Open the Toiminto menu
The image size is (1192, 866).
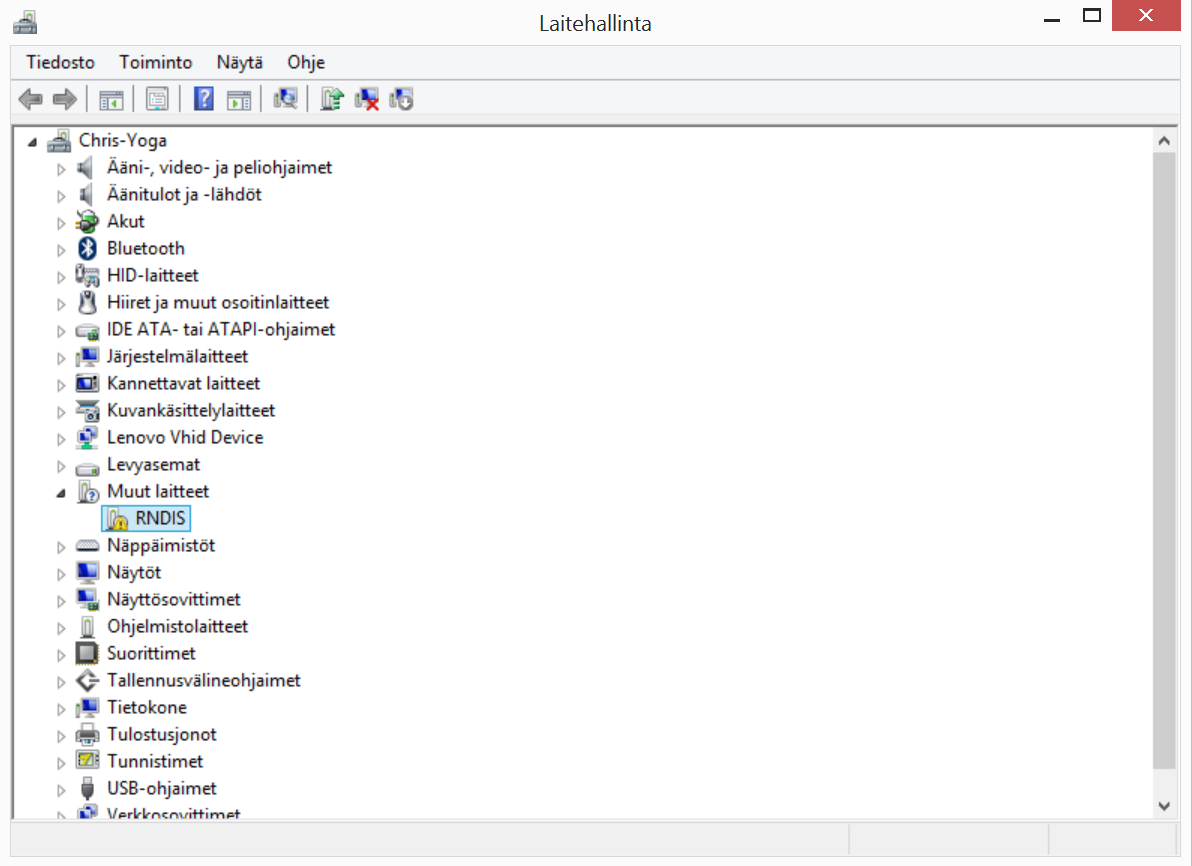pos(155,62)
